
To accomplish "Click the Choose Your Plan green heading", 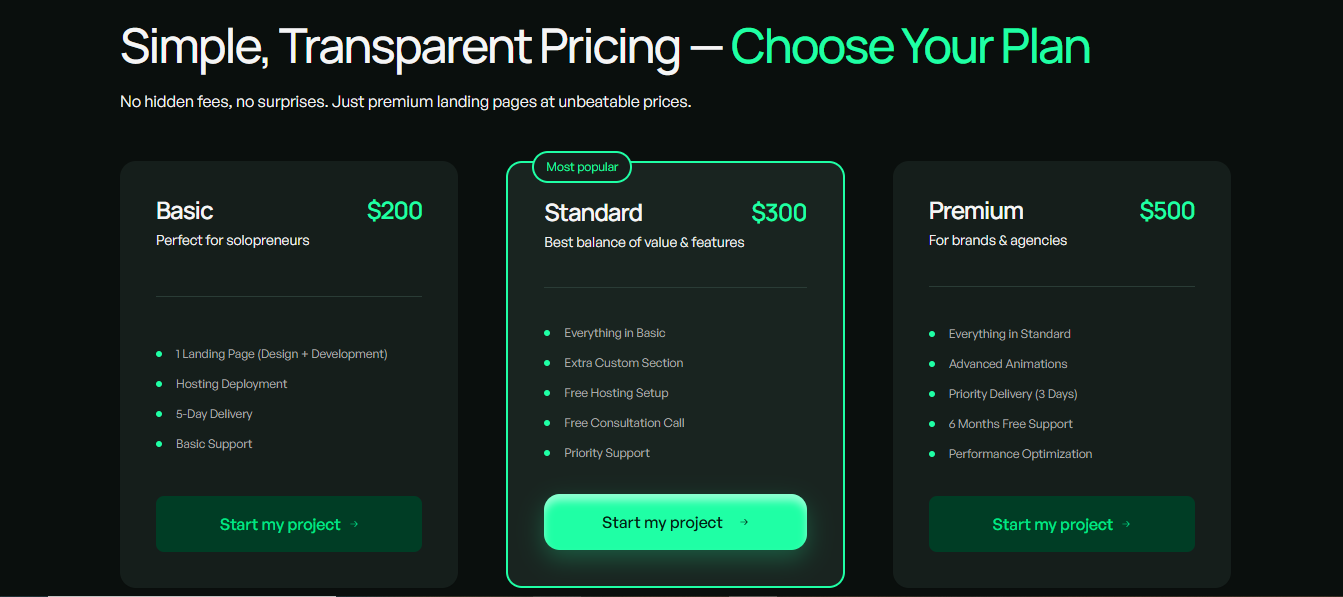I will [x=910, y=46].
